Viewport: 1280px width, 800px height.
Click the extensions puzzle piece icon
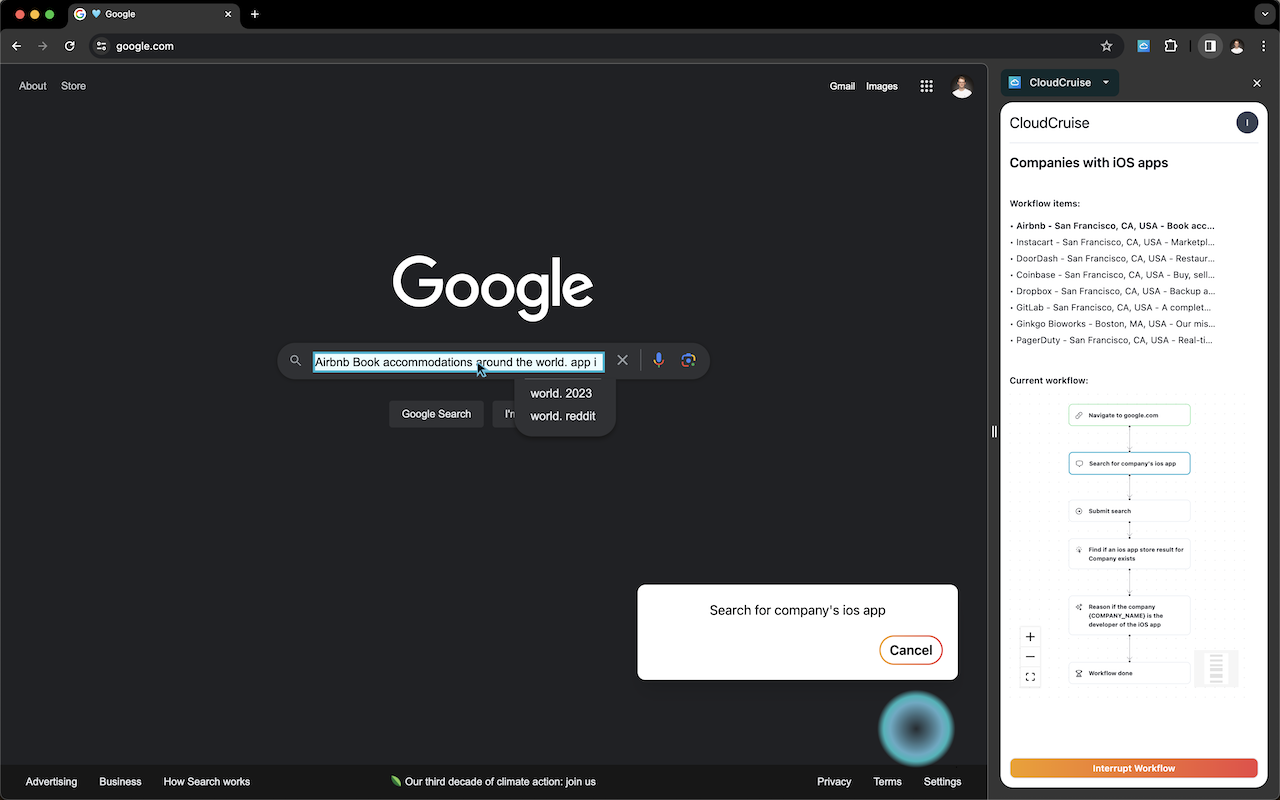(1171, 46)
